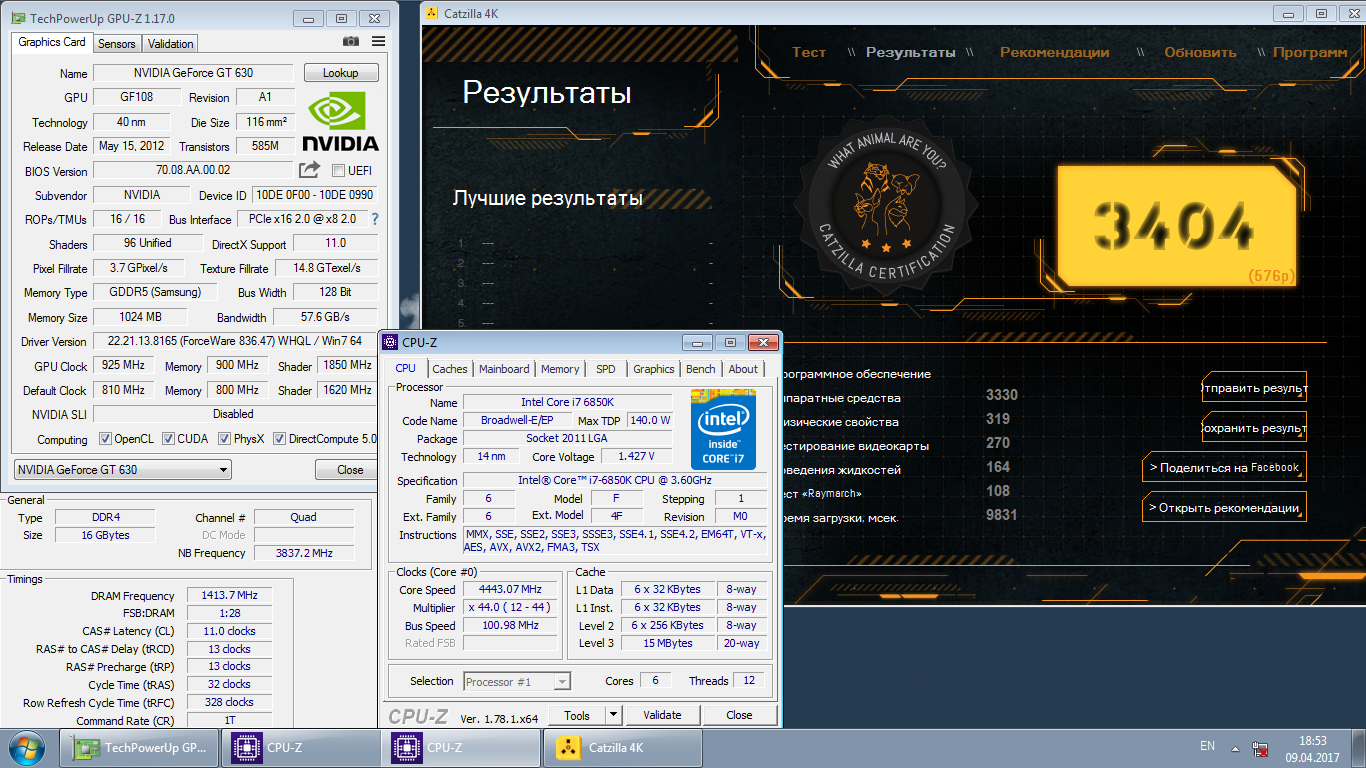Viewport: 1366px width, 768px height.
Task: Click the Lookup button in GPU-Z
Action: point(341,73)
